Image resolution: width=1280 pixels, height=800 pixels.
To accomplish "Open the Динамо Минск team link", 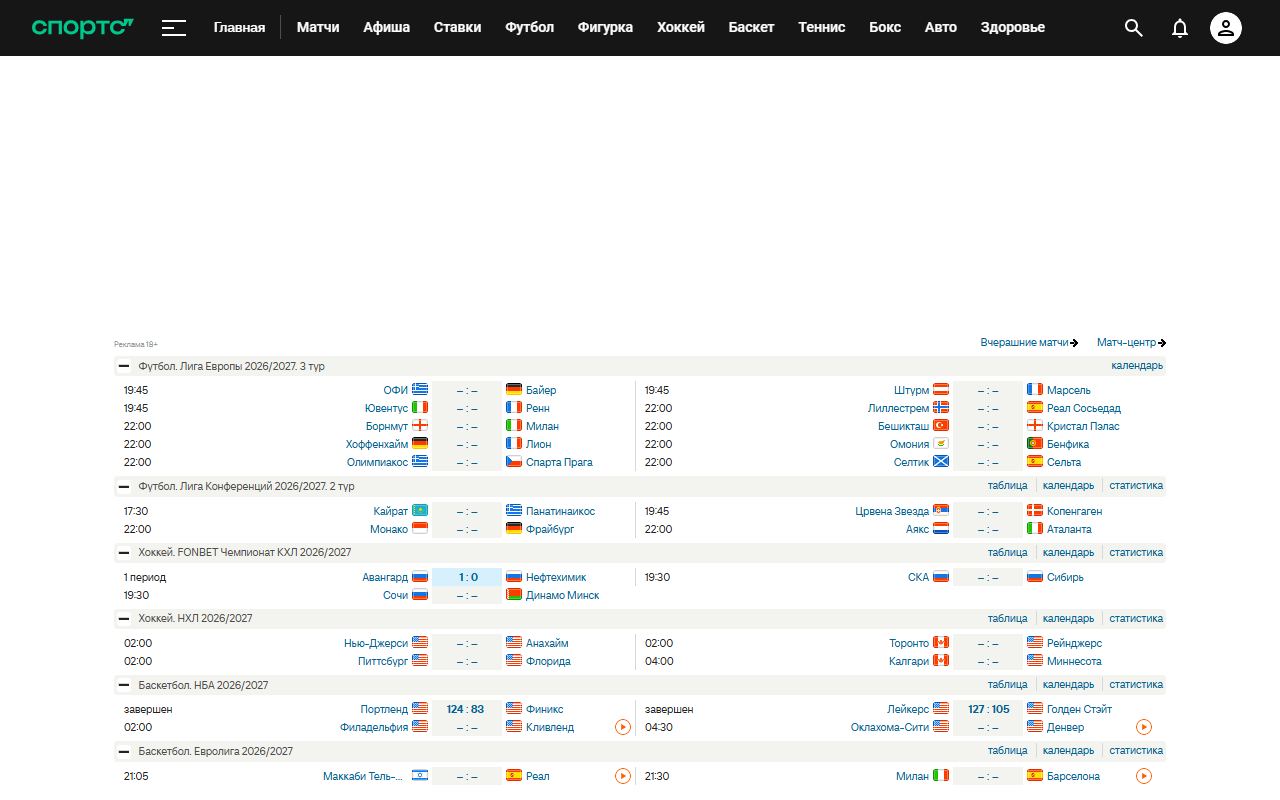I will [563, 595].
